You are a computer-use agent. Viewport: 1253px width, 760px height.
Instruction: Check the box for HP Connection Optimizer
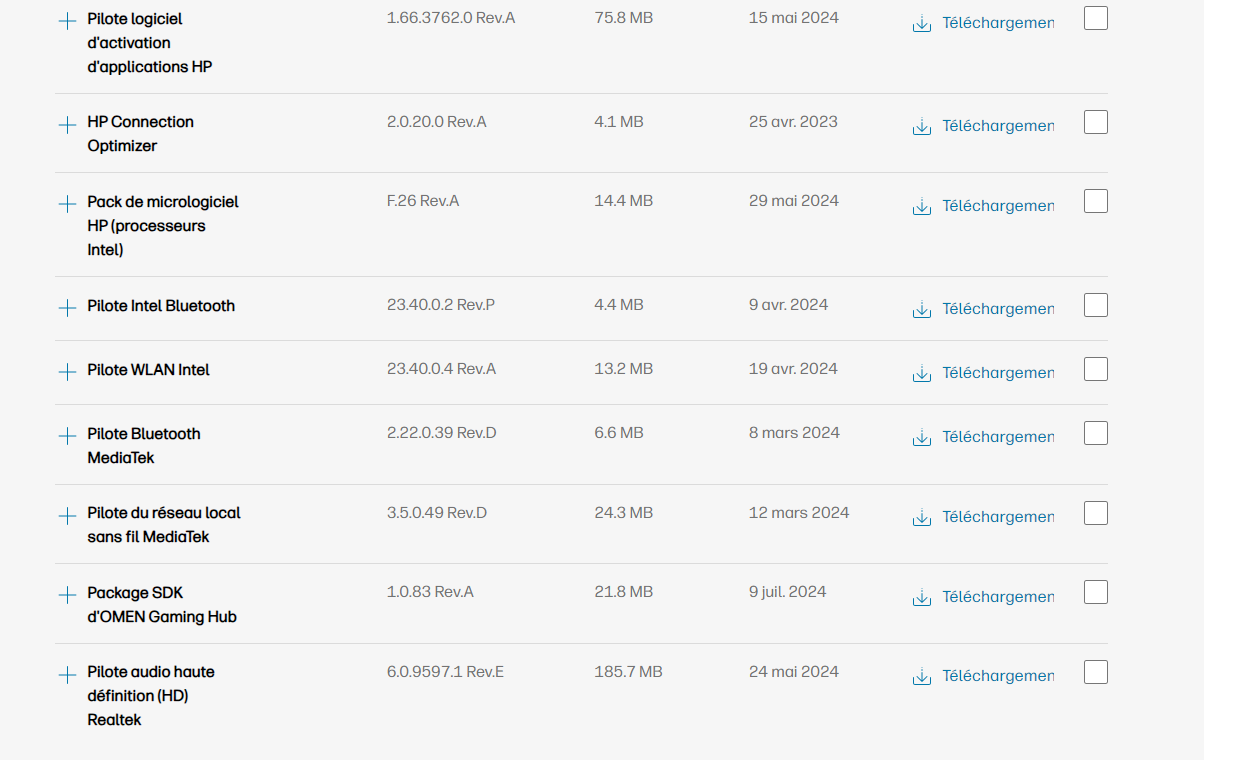1096,122
